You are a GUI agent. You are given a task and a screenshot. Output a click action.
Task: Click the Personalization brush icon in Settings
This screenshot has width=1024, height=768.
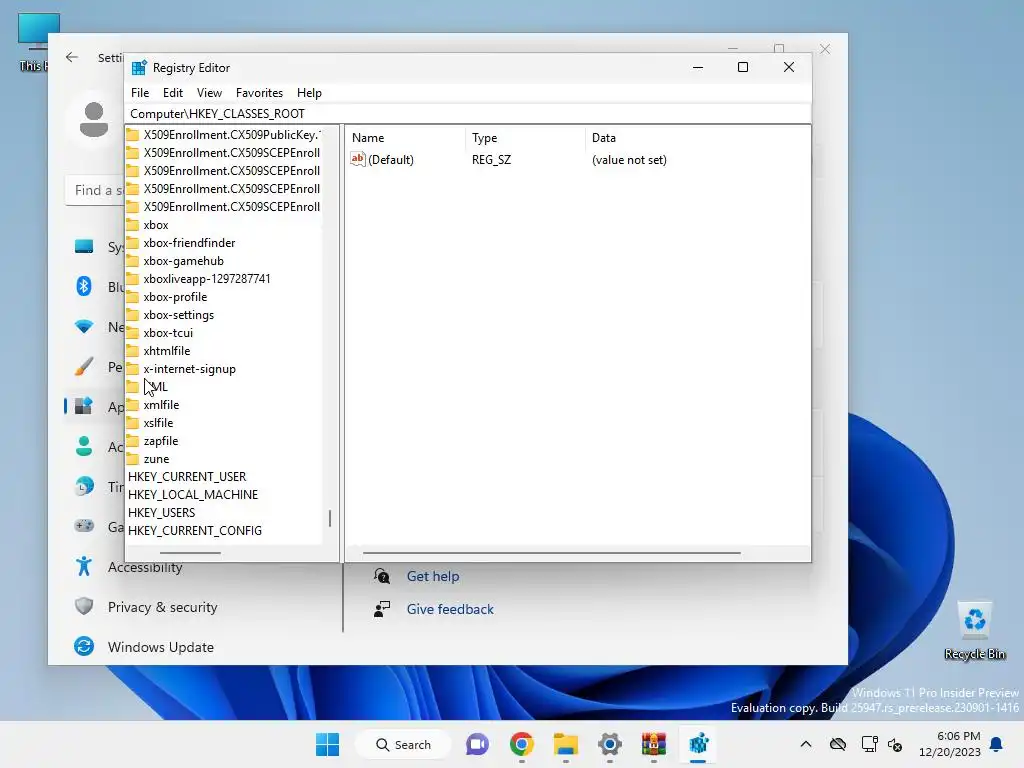pyautogui.click(x=84, y=366)
